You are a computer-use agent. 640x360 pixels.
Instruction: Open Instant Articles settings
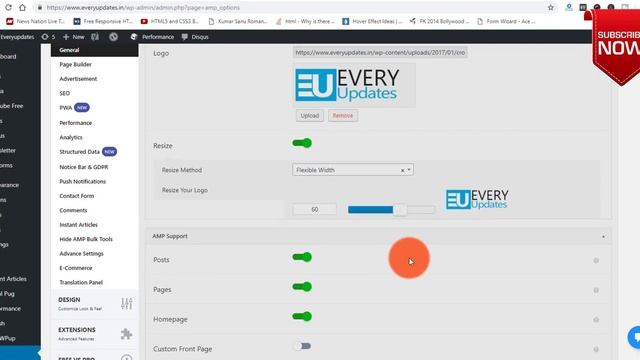pos(78,224)
